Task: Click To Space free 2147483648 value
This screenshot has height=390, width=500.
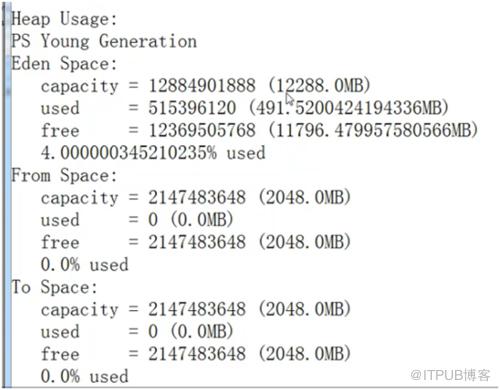Action: 197,354
